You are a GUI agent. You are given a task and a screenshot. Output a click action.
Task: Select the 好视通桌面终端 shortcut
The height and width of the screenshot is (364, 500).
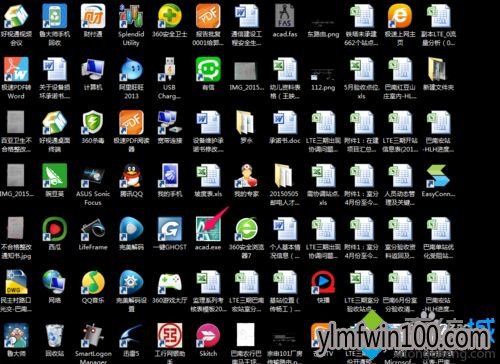[55, 131]
